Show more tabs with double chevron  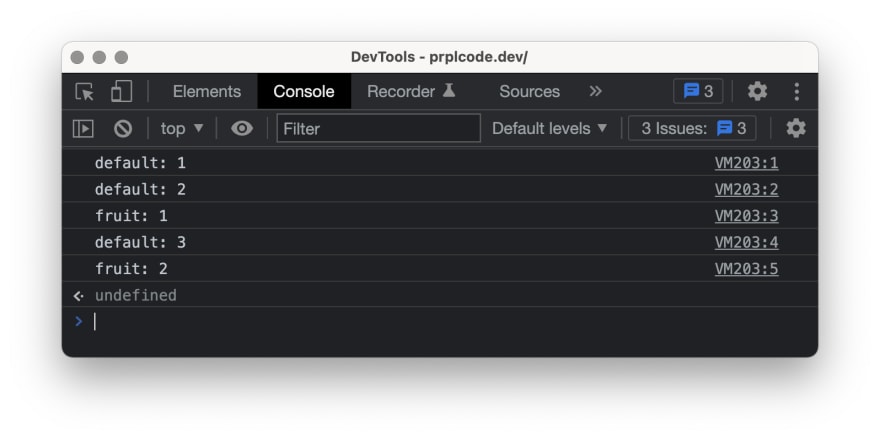[x=595, y=91]
